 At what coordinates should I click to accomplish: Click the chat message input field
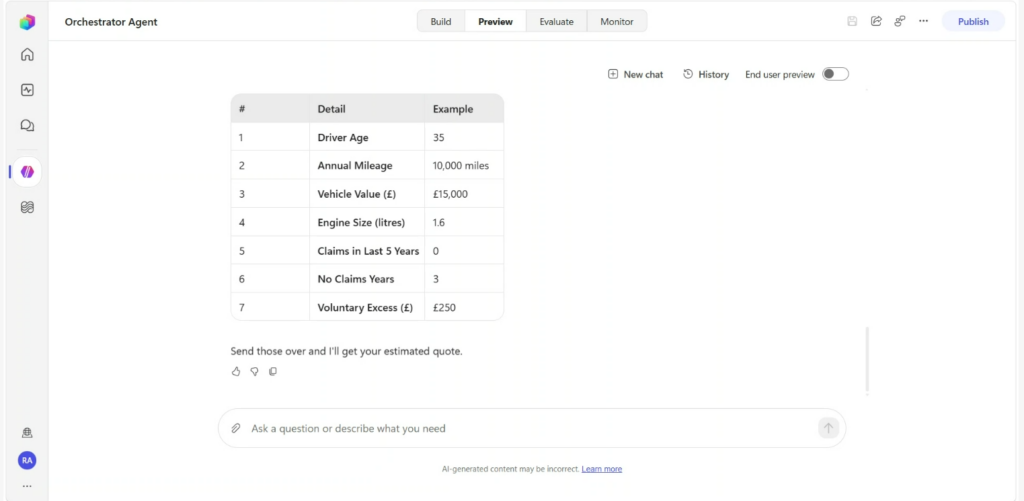[532, 428]
